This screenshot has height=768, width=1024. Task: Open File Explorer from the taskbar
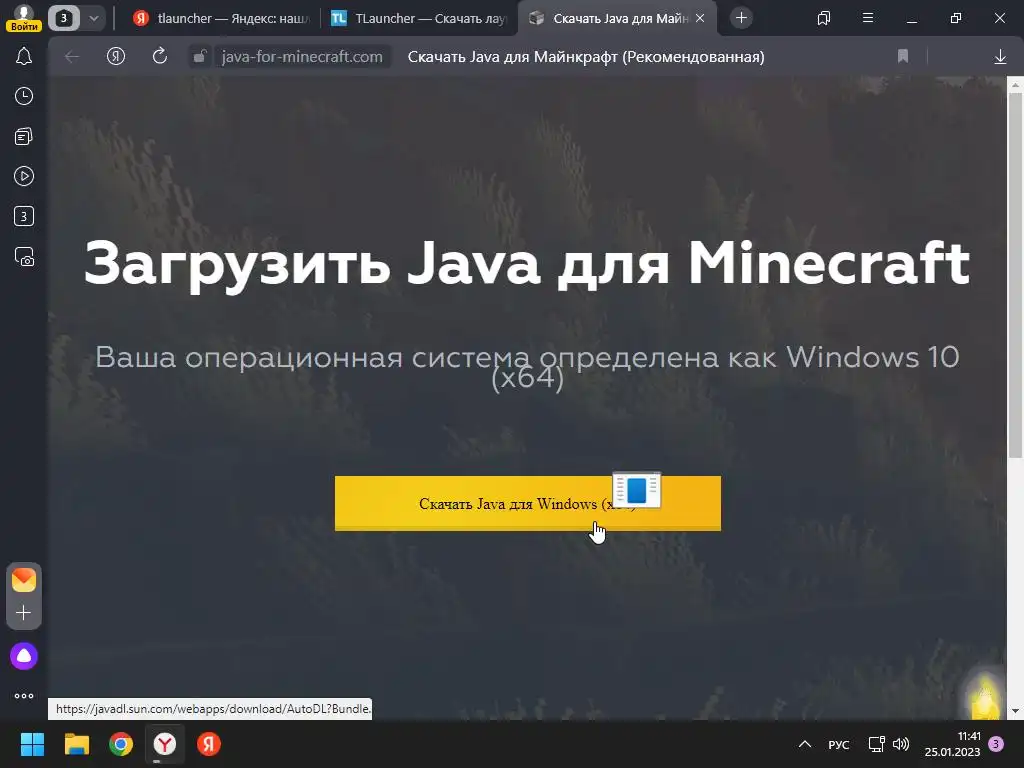(76, 744)
